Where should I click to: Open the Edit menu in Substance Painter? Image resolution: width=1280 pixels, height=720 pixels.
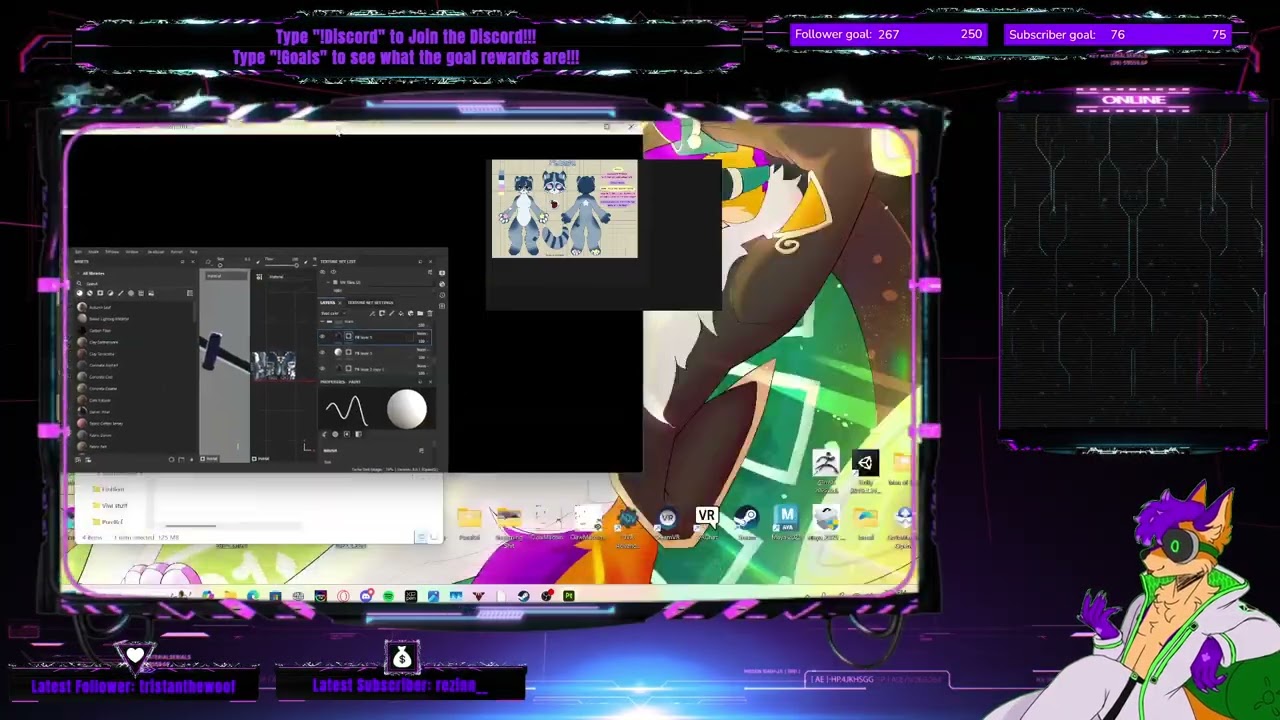point(78,251)
